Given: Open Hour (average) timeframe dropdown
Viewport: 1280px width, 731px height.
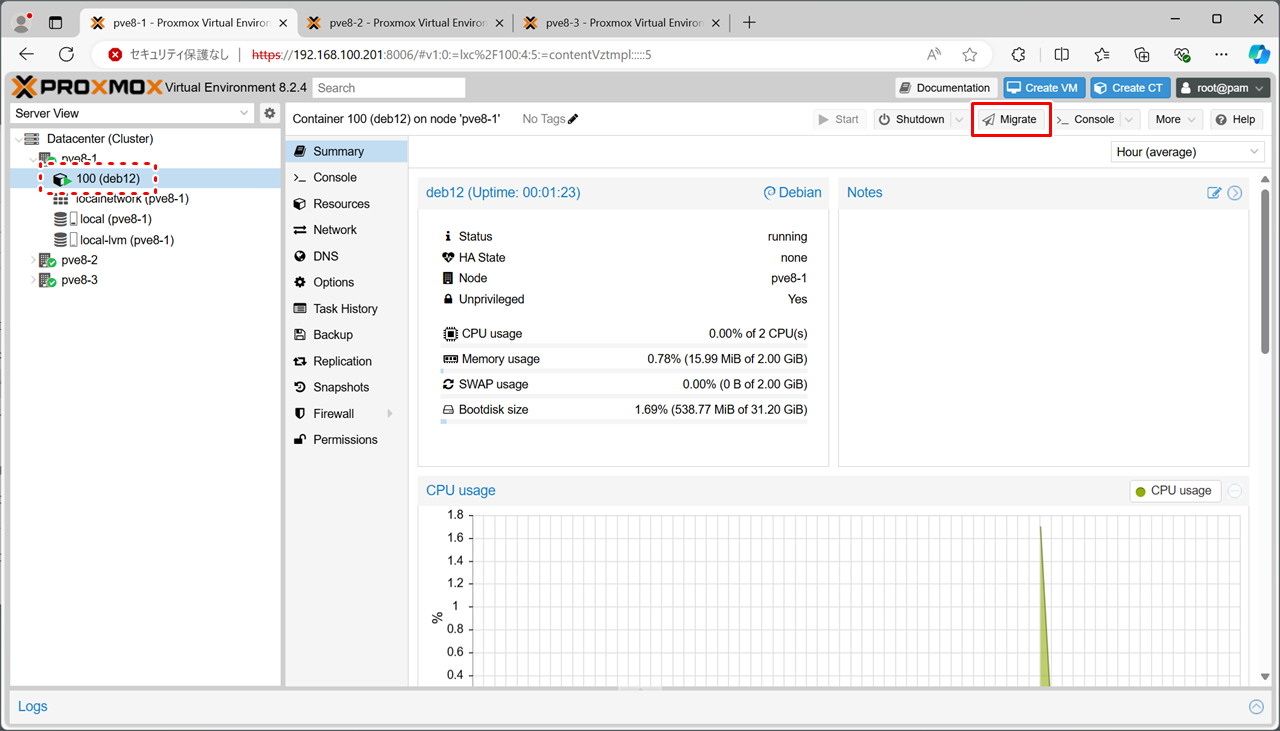Looking at the screenshot, I should click(x=1187, y=152).
